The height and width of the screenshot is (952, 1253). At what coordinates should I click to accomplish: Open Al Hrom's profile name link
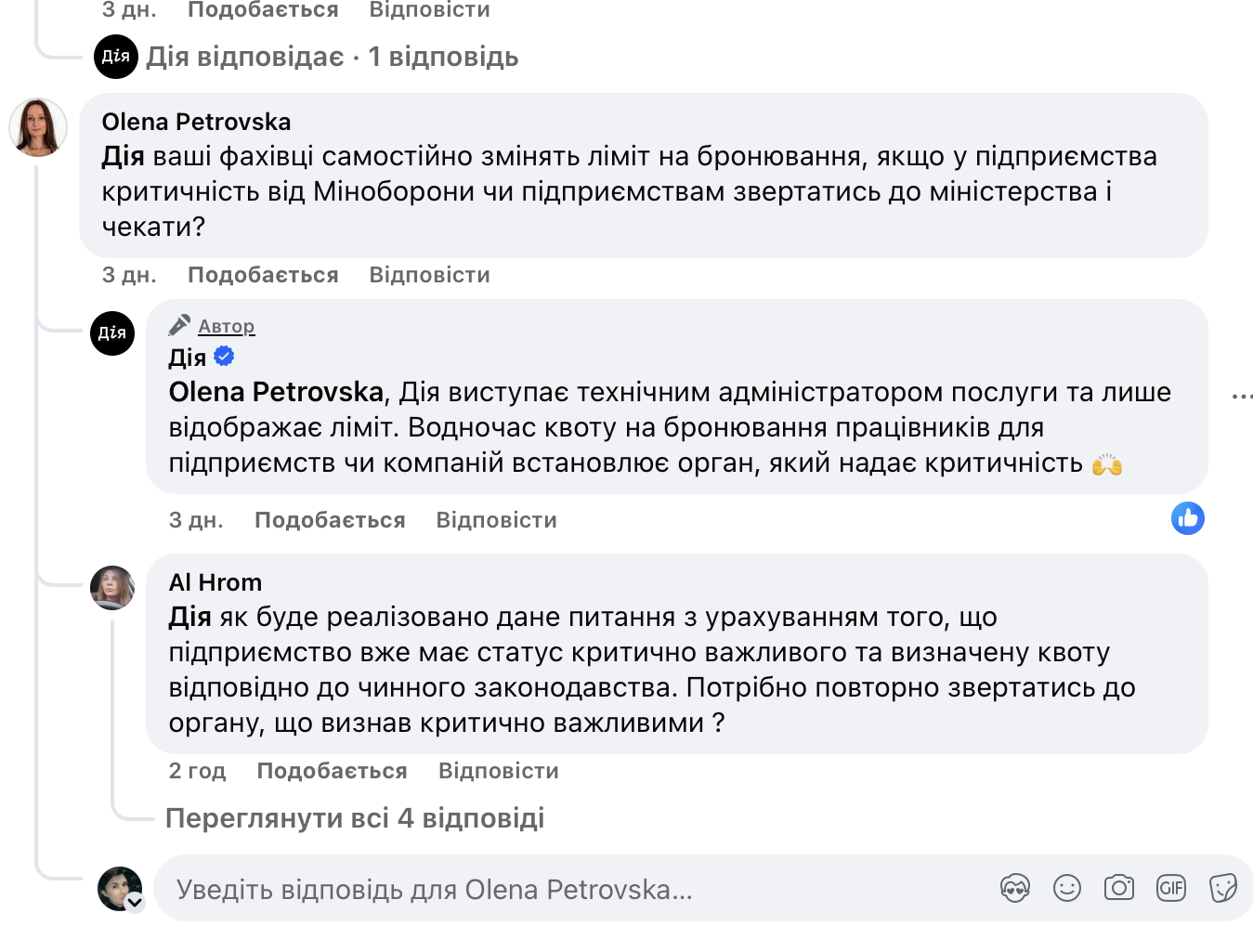point(215,582)
